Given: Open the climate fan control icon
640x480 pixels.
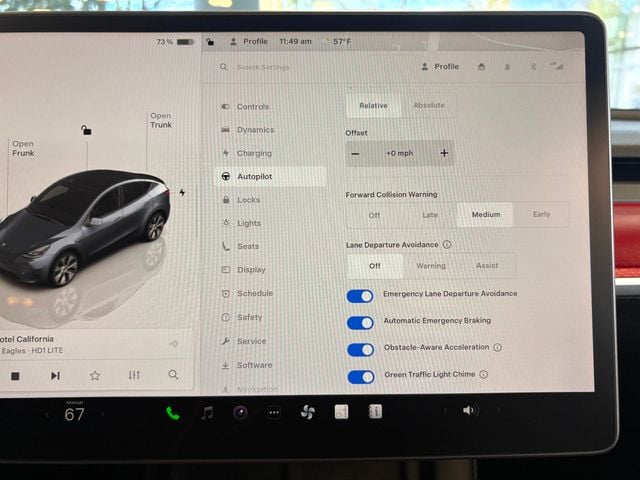Looking at the screenshot, I should (307, 412).
